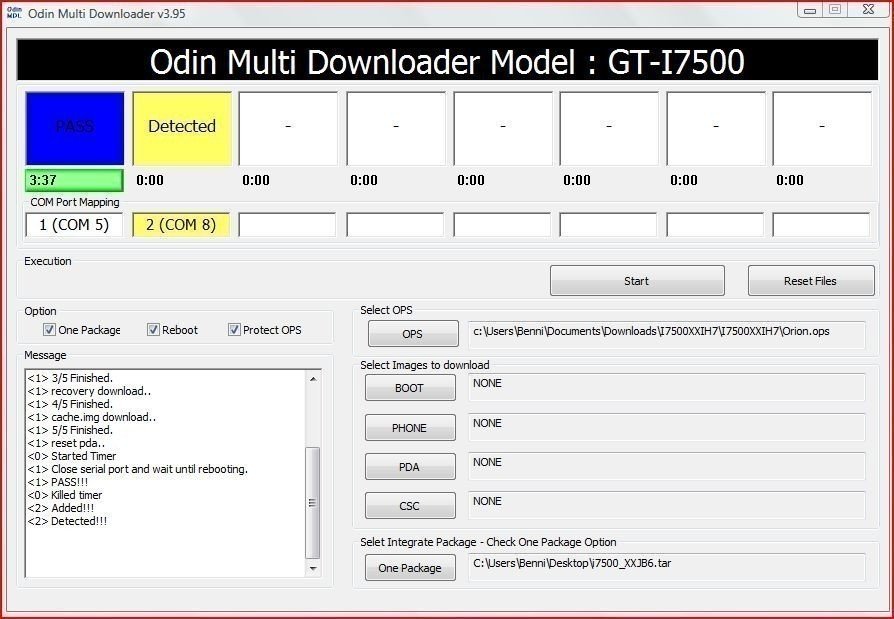Close the Odin Multi Downloader window
Image resolution: width=894 pixels, height=619 pixels.
tap(868, 9)
